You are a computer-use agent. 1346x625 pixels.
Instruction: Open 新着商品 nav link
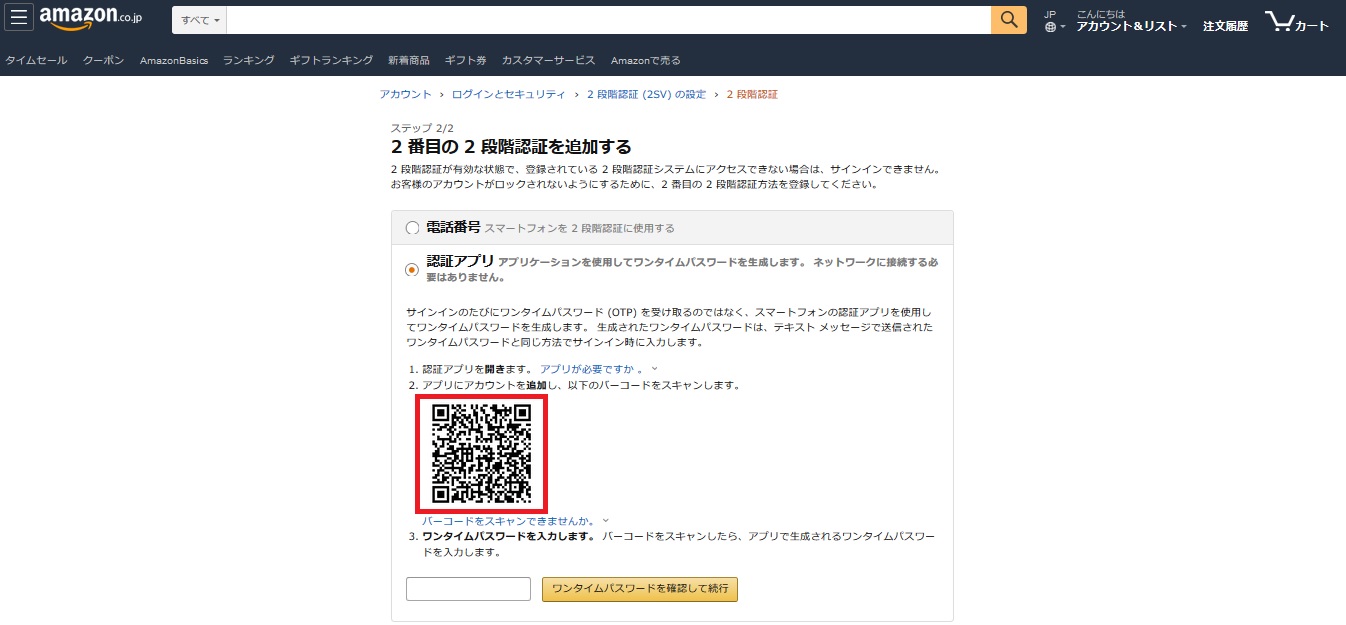tap(409, 60)
